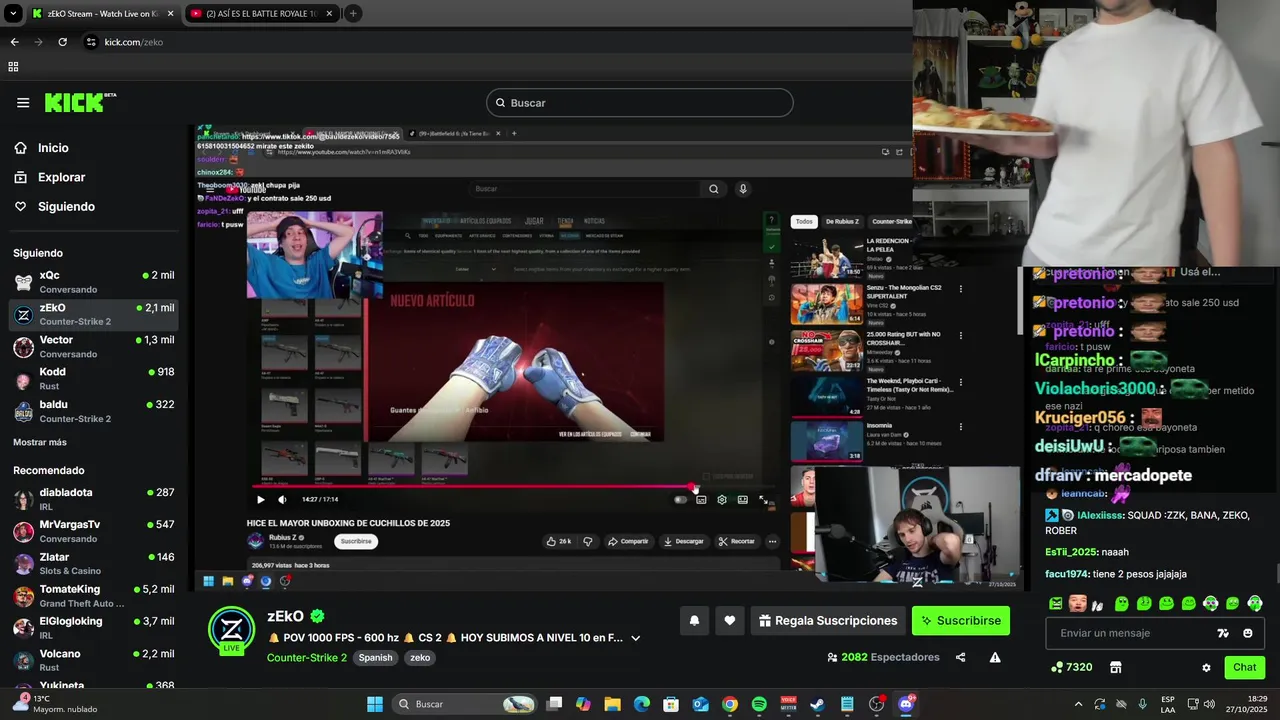This screenshot has height=720, width=1280.
Task: Click Regala Suscripciones button
Action: pyautogui.click(x=828, y=621)
